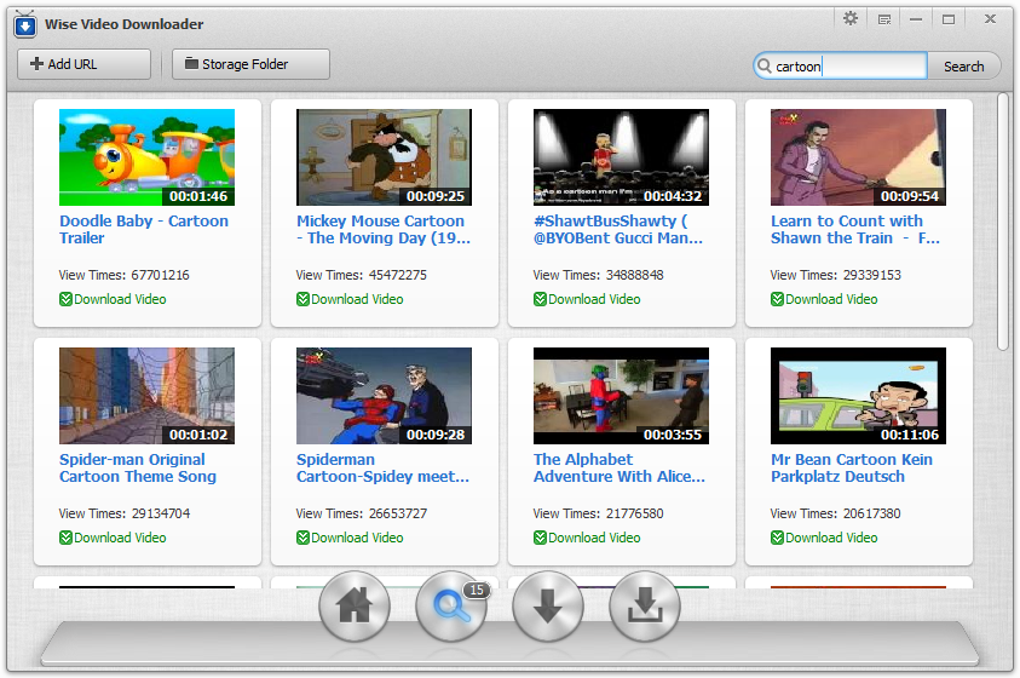Click View Times: 34888848 text
The height and width of the screenshot is (678, 1020).
pyautogui.click(x=598, y=275)
